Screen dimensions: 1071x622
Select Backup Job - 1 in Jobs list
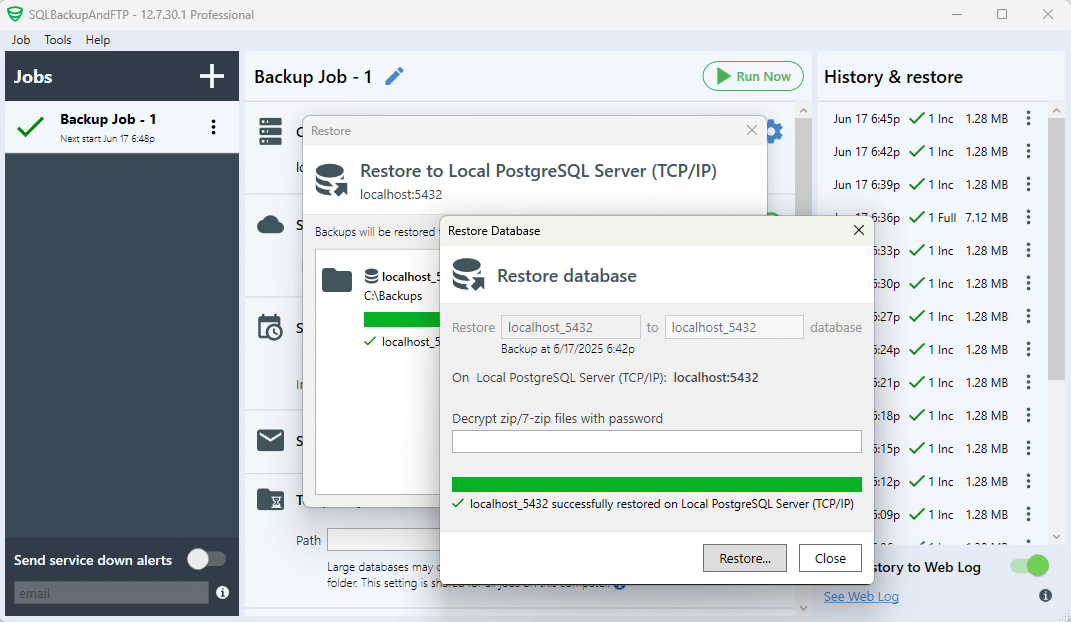[x=122, y=127]
